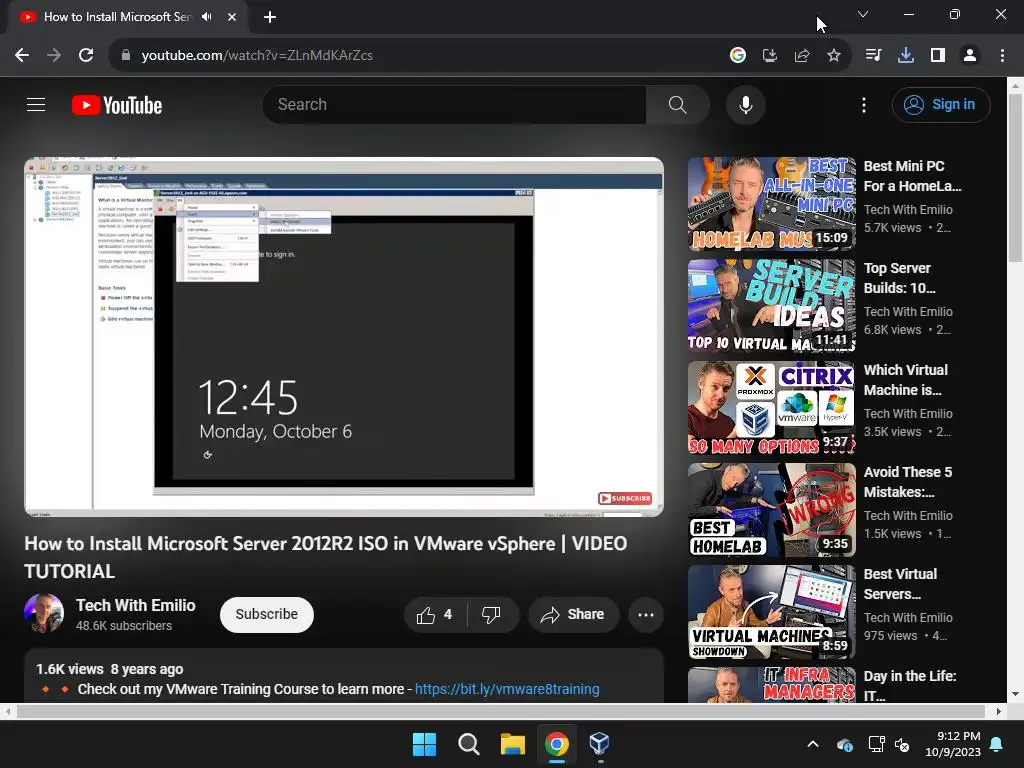
Task: Open tab search chevron
Action: click(x=863, y=14)
